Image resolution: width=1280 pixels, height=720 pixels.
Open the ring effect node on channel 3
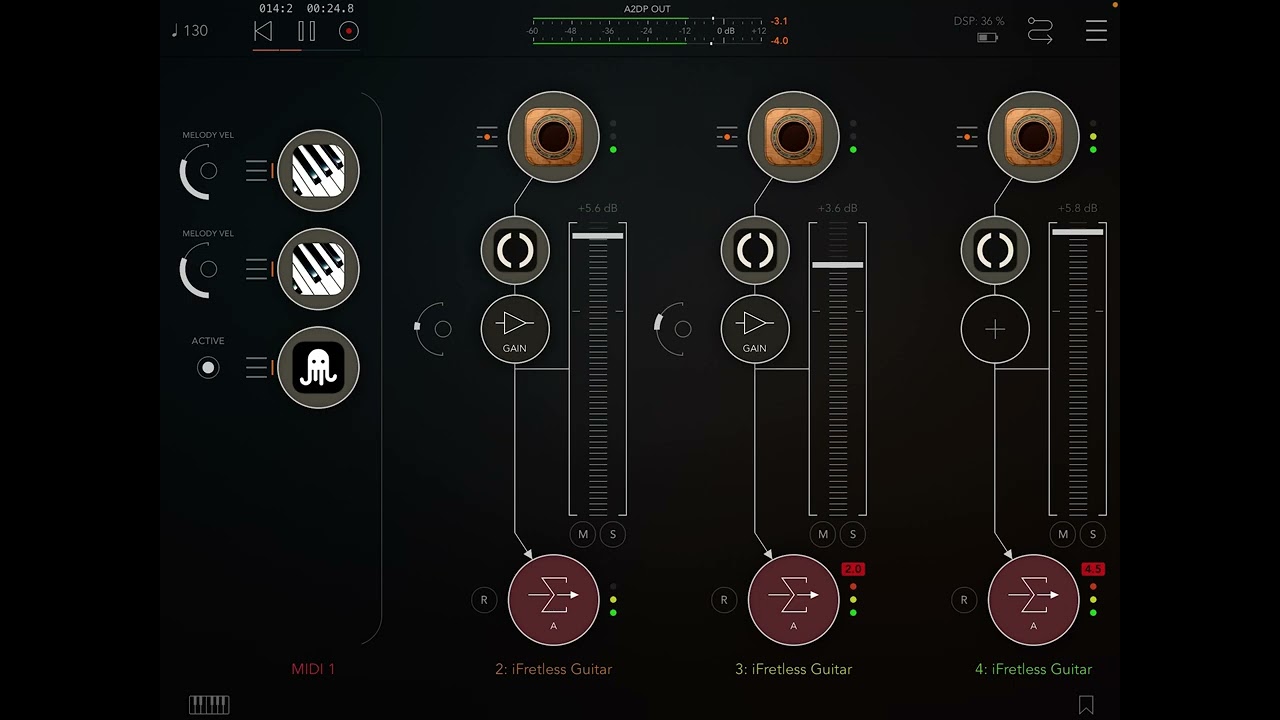[755, 250]
